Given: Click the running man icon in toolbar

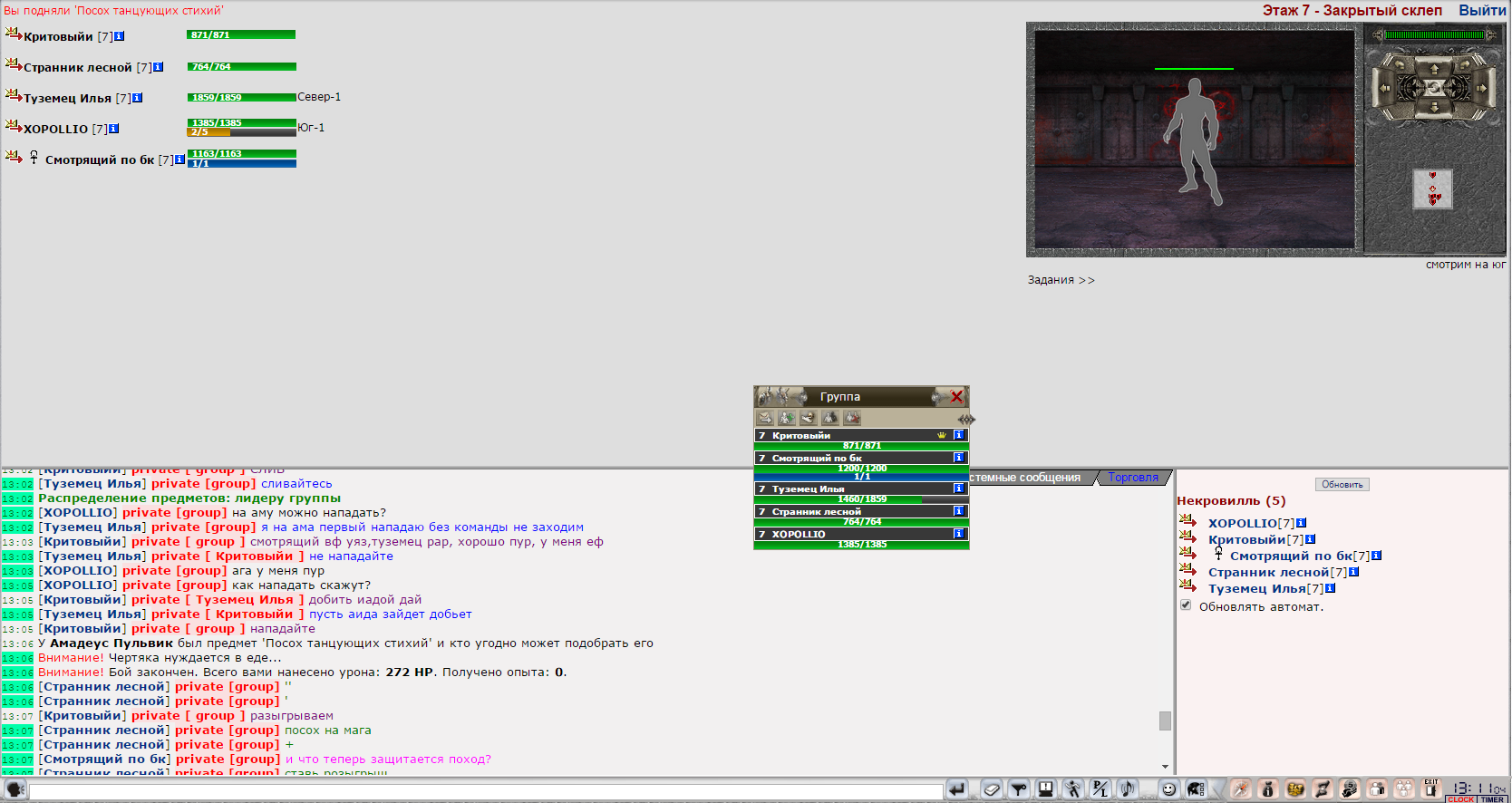Looking at the screenshot, I should tap(1072, 789).
